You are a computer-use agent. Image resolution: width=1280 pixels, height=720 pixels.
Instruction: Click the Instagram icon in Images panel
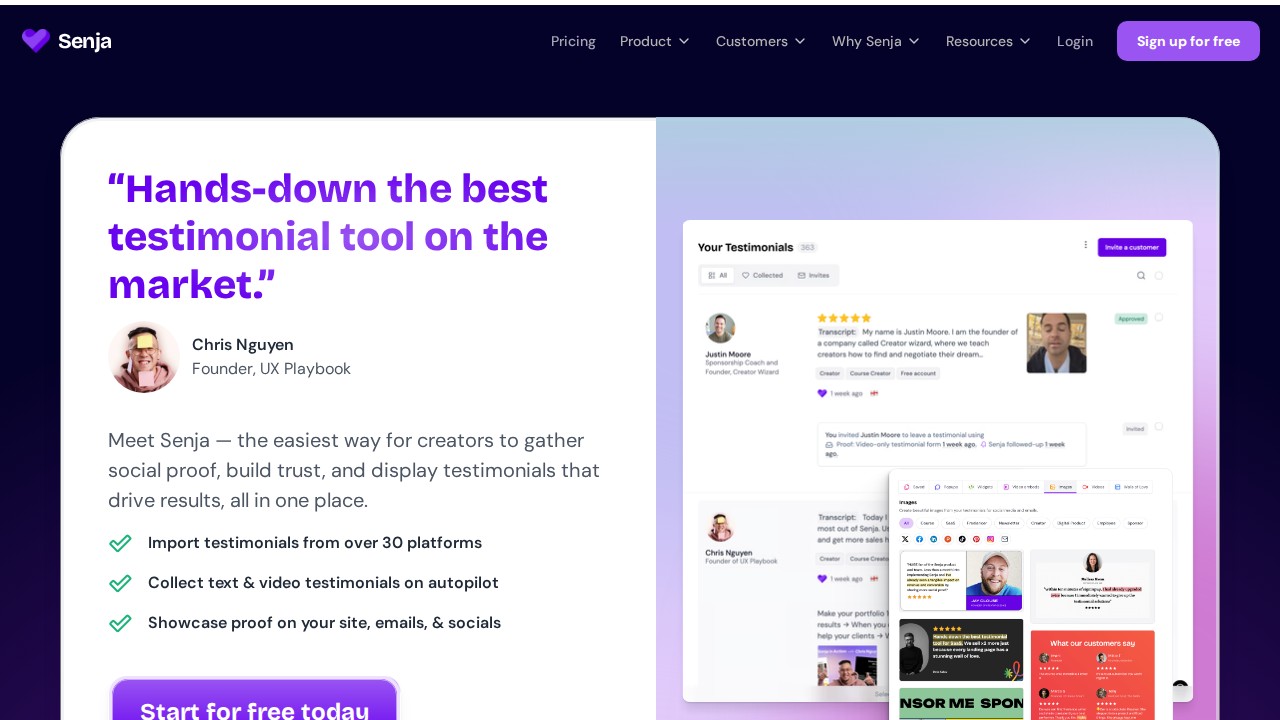[x=990, y=539]
